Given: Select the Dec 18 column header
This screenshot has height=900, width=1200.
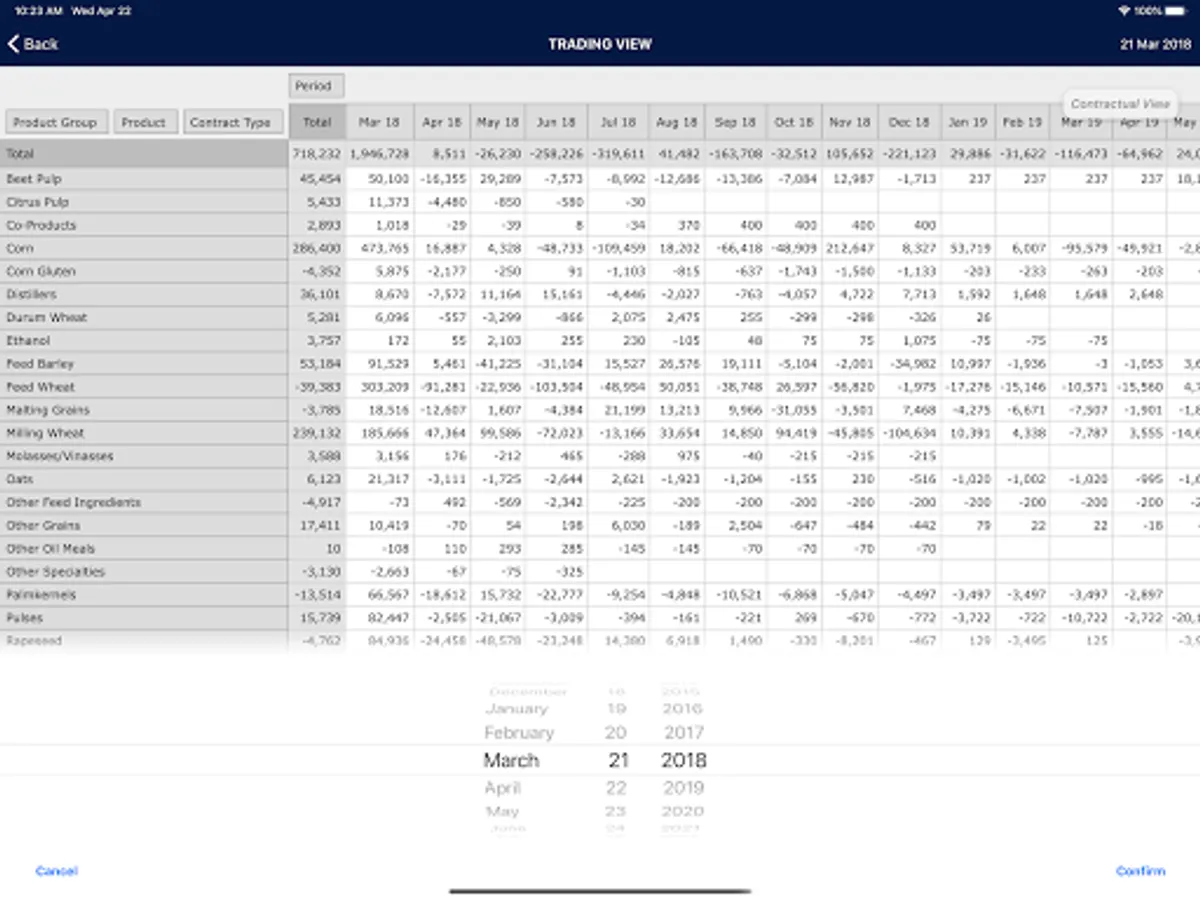Looking at the screenshot, I should pos(909,122).
